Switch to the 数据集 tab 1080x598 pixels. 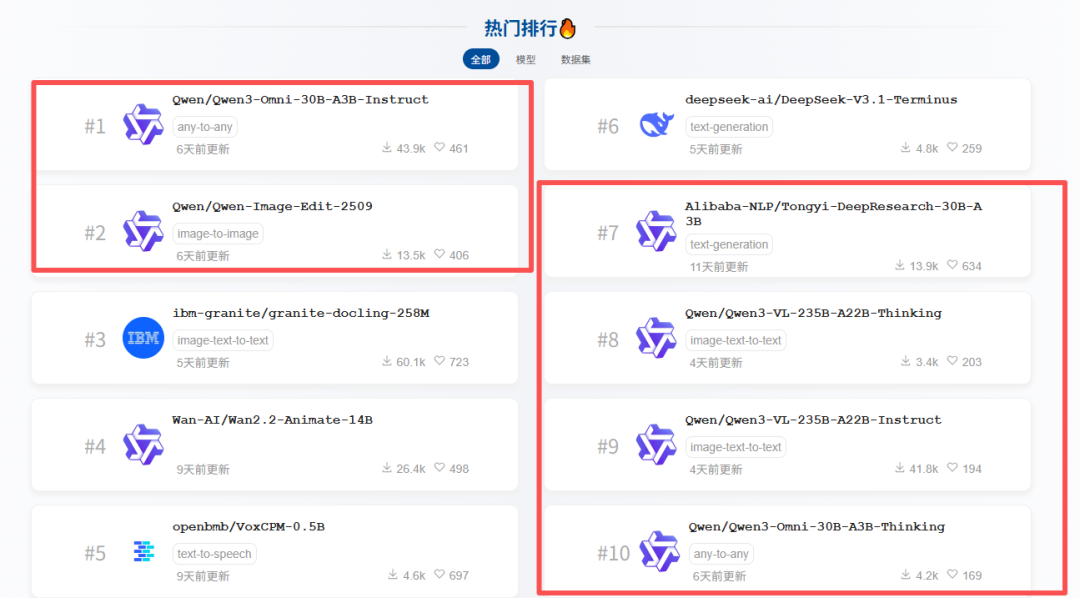(x=575, y=60)
